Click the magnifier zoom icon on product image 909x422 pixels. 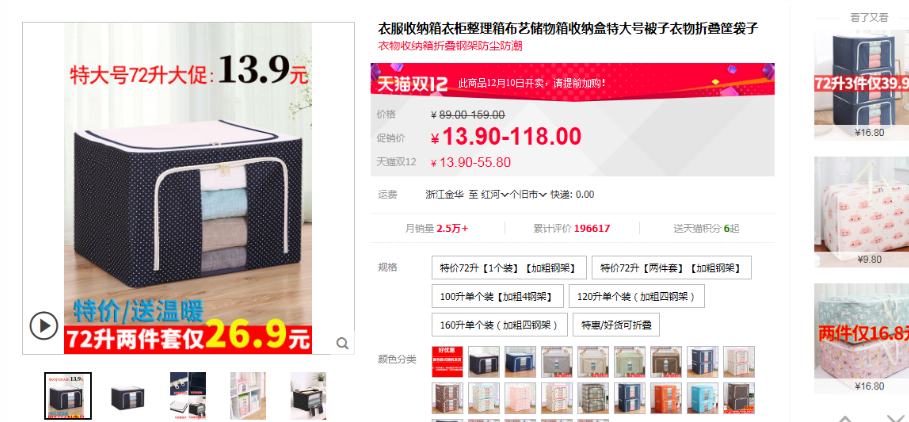343,344
